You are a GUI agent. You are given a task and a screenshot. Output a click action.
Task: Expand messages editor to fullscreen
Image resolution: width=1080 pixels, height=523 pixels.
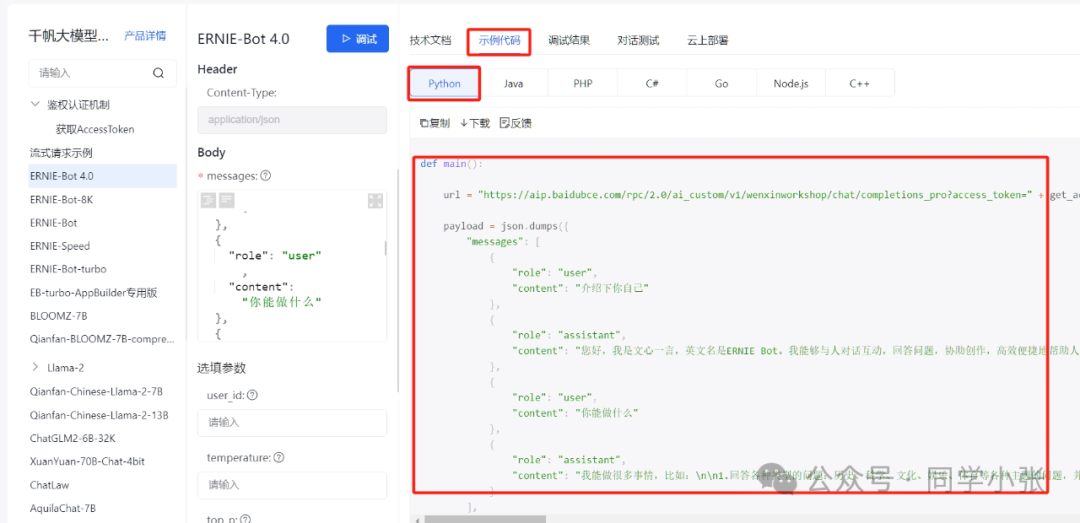click(375, 201)
